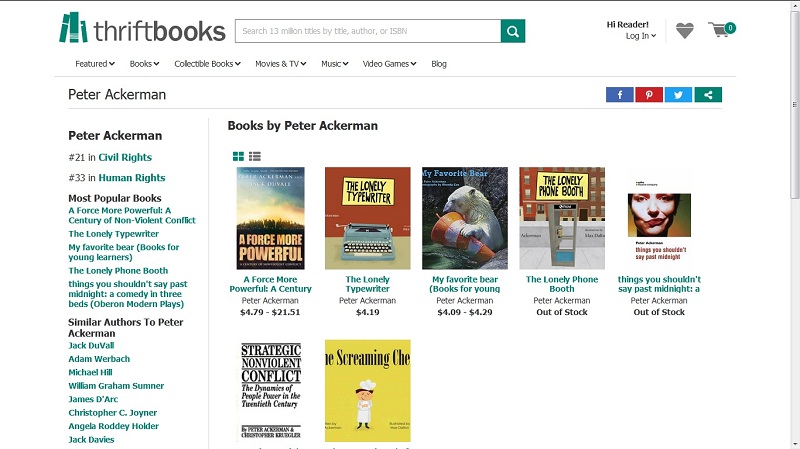Click A Force More Powerful book cover
This screenshot has height=449, width=800.
coord(270,218)
